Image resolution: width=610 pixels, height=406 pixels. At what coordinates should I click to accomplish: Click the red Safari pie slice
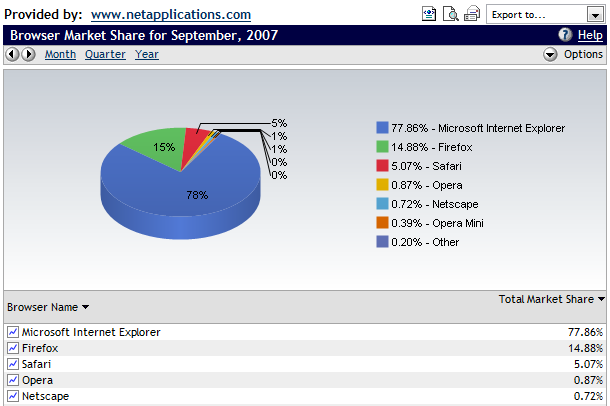pyautogui.click(x=195, y=146)
